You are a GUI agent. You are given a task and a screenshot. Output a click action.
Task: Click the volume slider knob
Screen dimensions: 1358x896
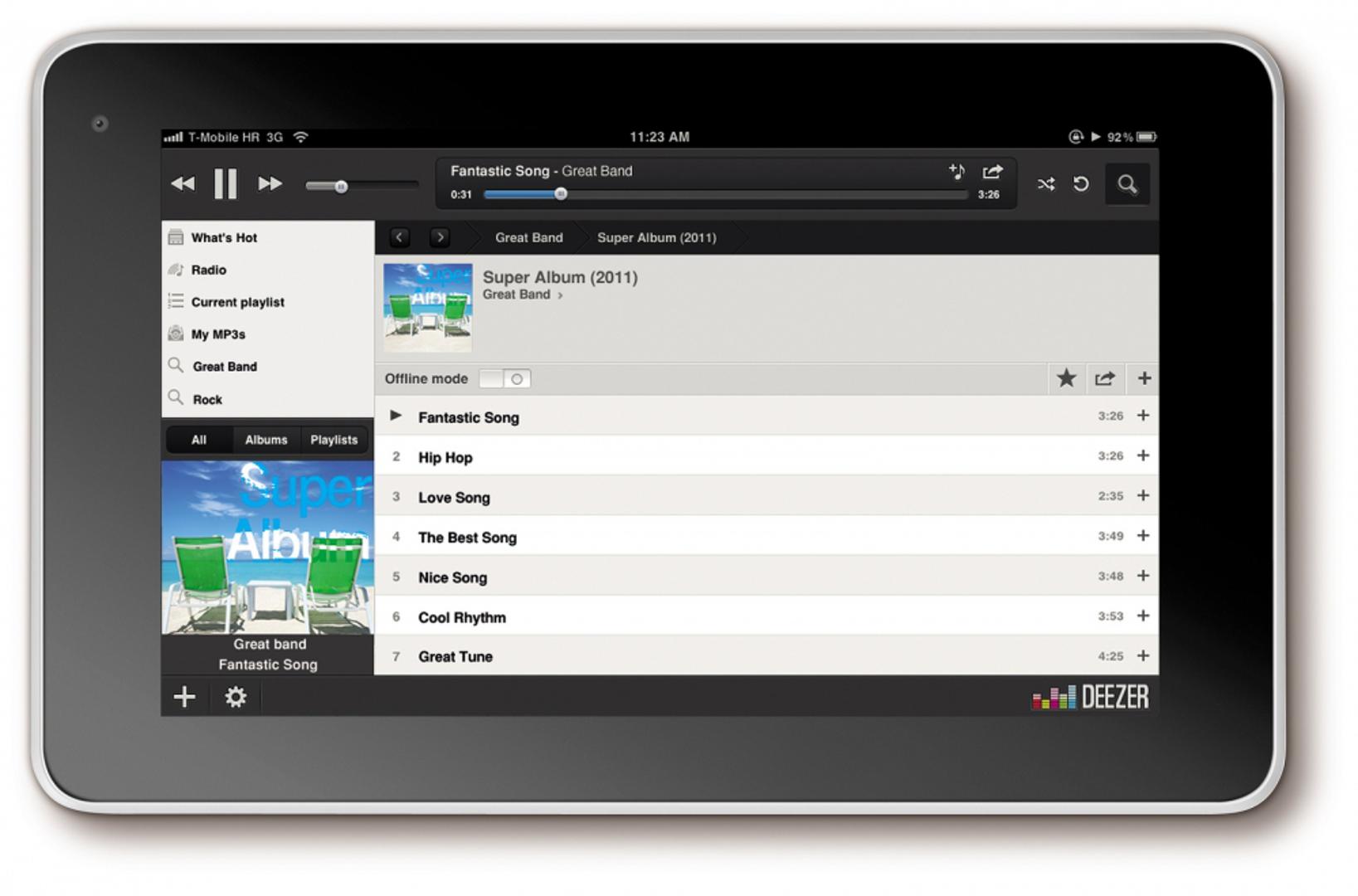(341, 187)
